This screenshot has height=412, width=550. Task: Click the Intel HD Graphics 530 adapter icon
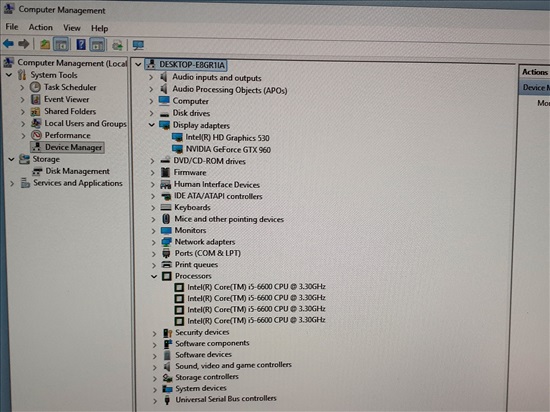pyautogui.click(x=177, y=137)
